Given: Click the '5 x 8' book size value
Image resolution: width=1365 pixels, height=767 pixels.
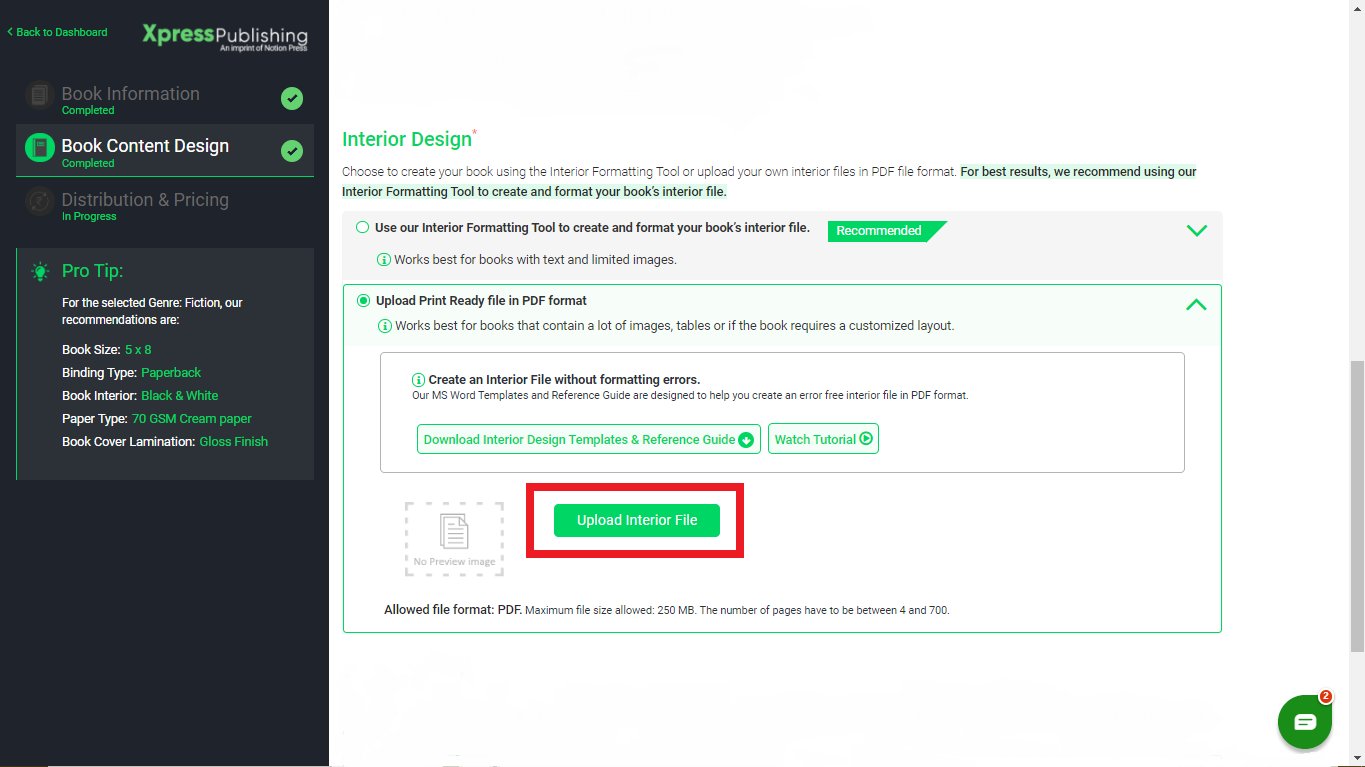Looking at the screenshot, I should [x=138, y=350].
